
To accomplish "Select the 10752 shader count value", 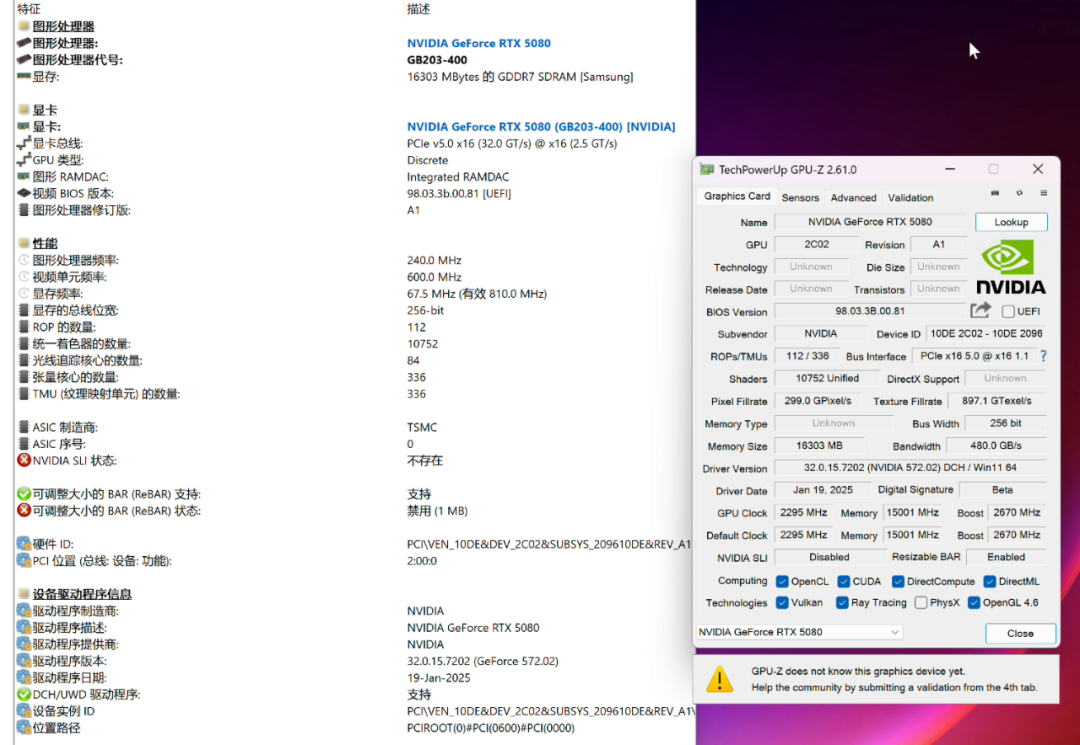I will (422, 344).
